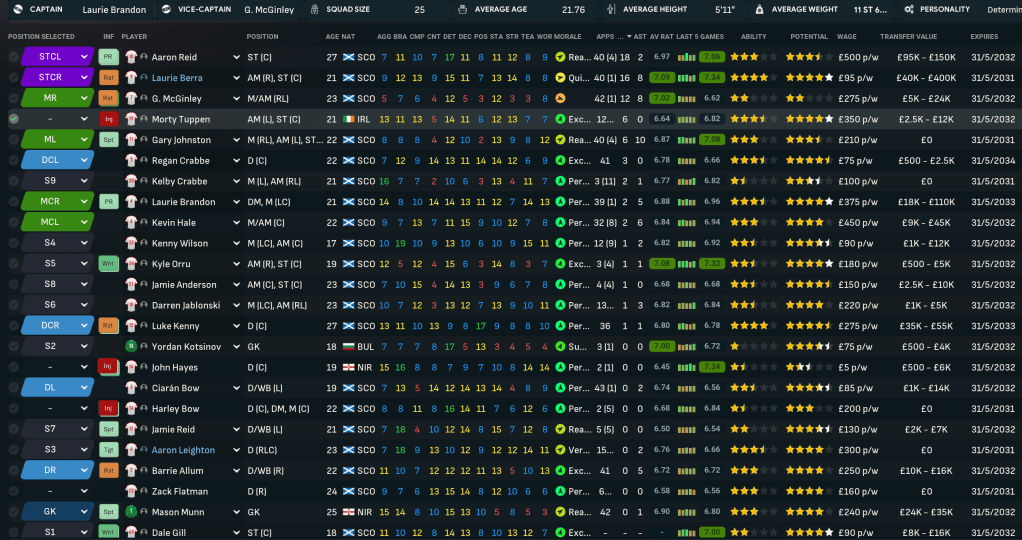Click Laurie Berra's morale face icon
Image resolution: width=1022 pixels, height=540 pixels.
click(x=560, y=78)
